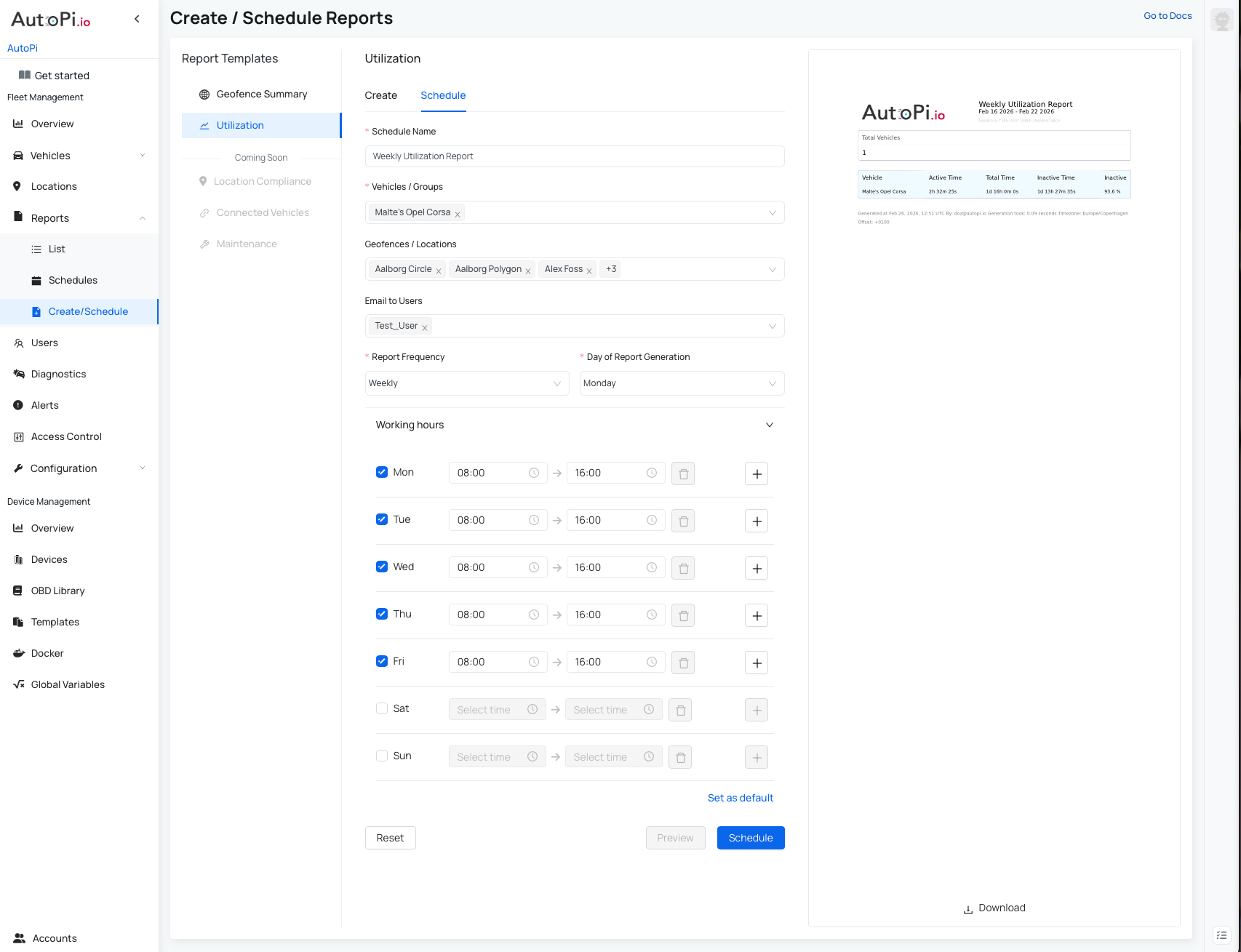This screenshot has height=952, width=1241.
Task: Open the checklist icon at bottom right
Action: 1222,935
